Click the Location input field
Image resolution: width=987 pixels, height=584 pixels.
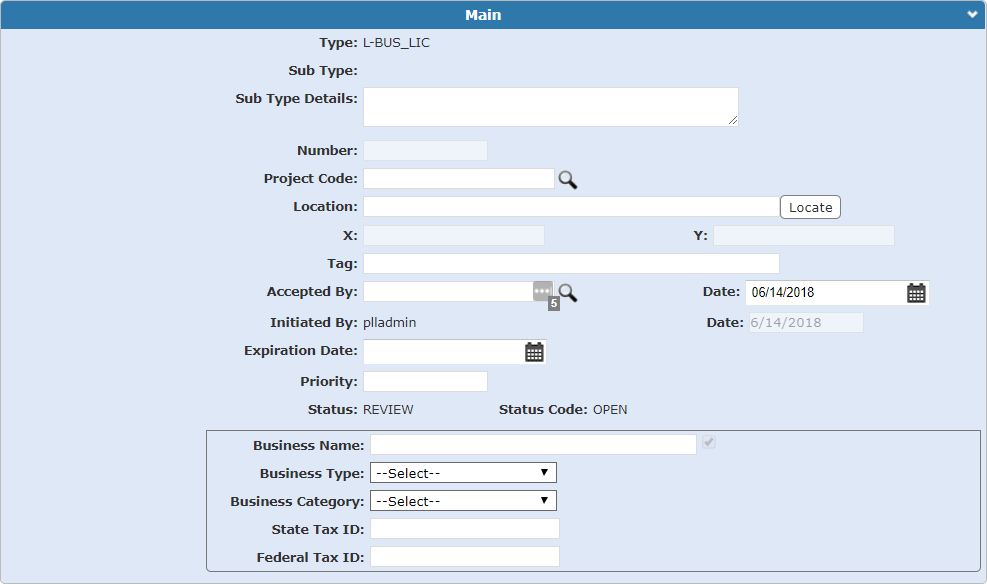(x=570, y=206)
